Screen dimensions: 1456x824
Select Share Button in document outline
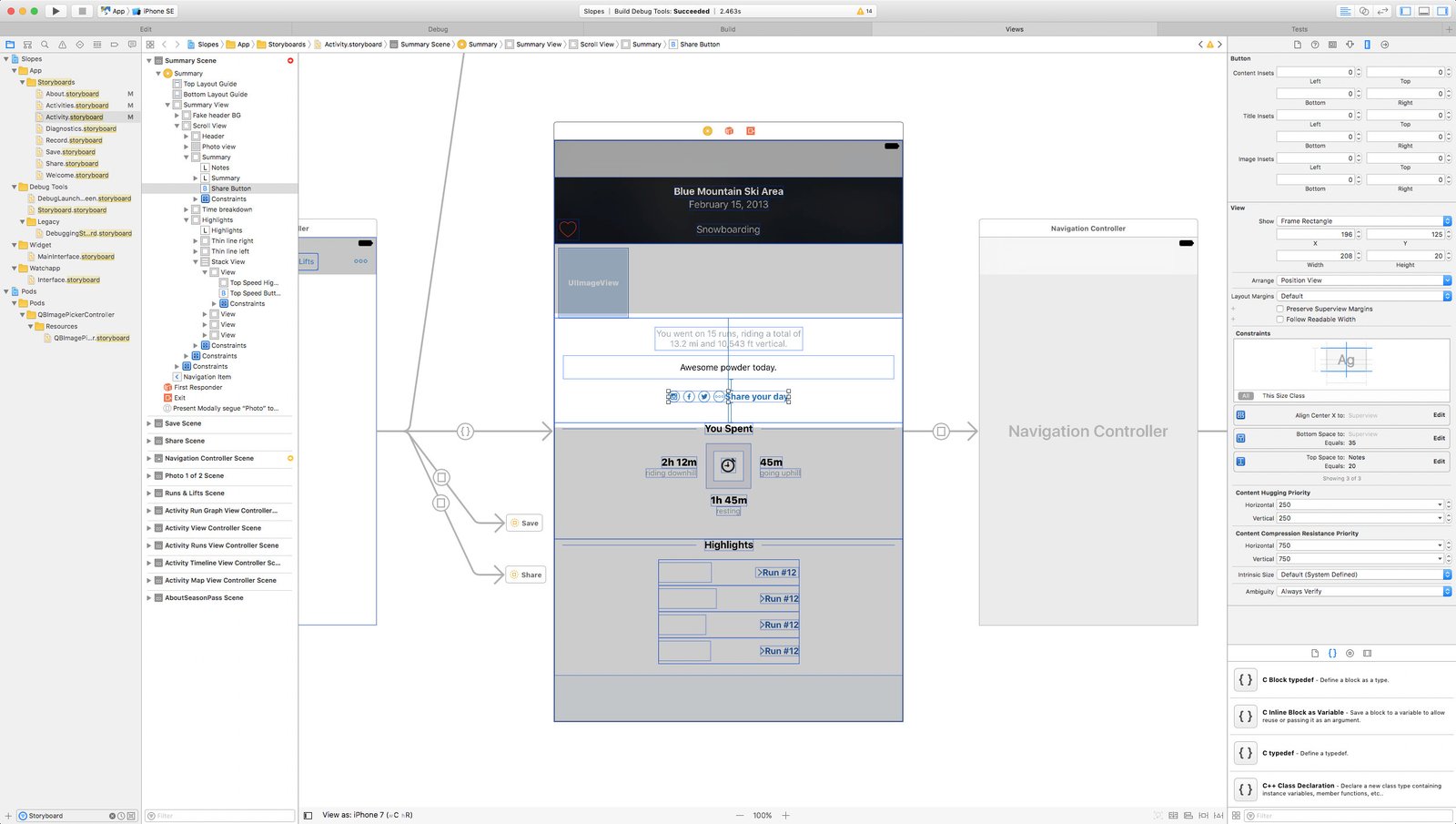231,188
